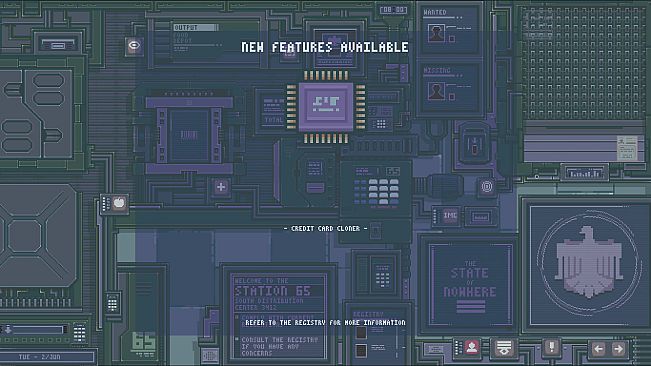Click the IMC button
Image resolution: width=651 pixels, height=366 pixels.
pos(450,216)
